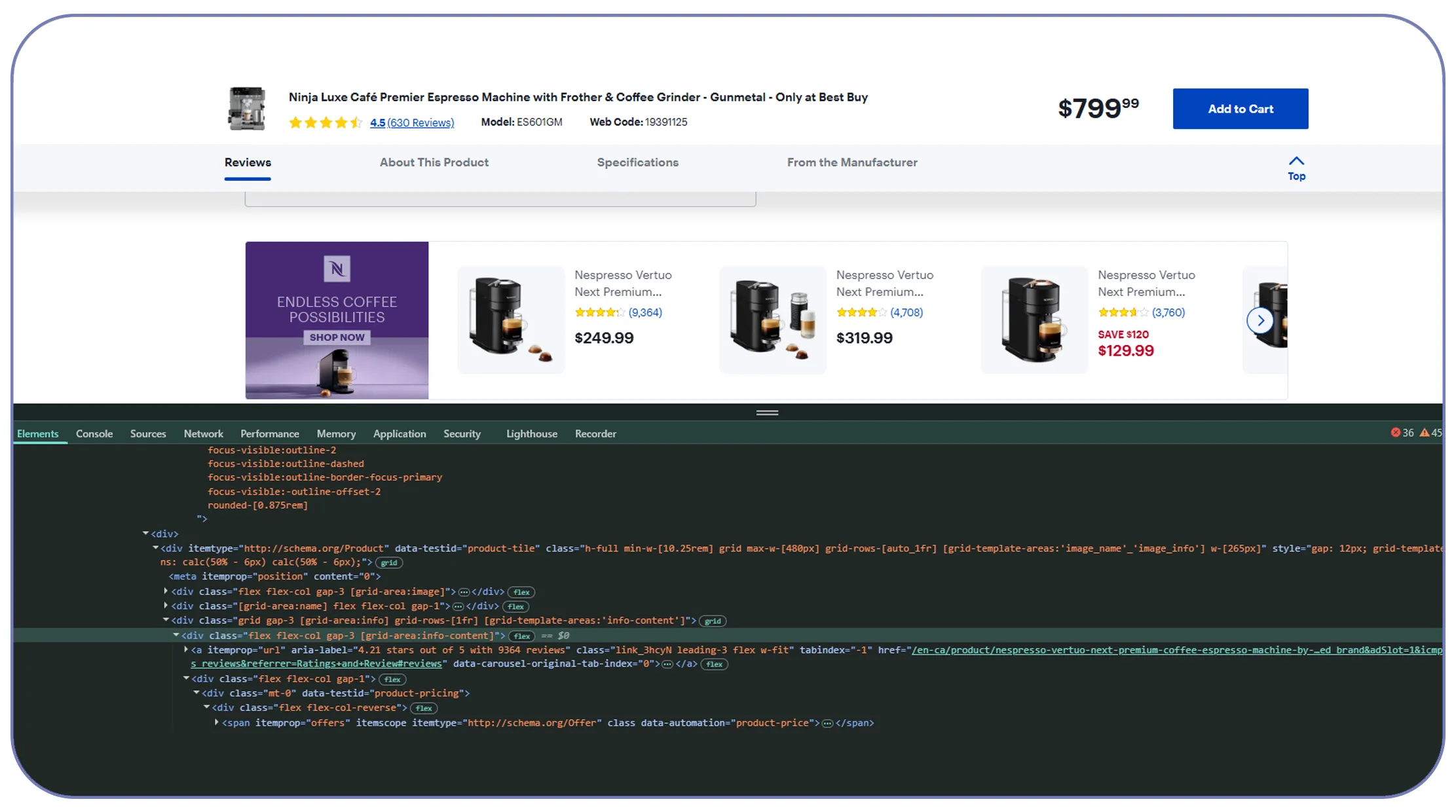Click the red error count icon showing 36
The width and height of the screenshot is (1456, 812).
1396,432
